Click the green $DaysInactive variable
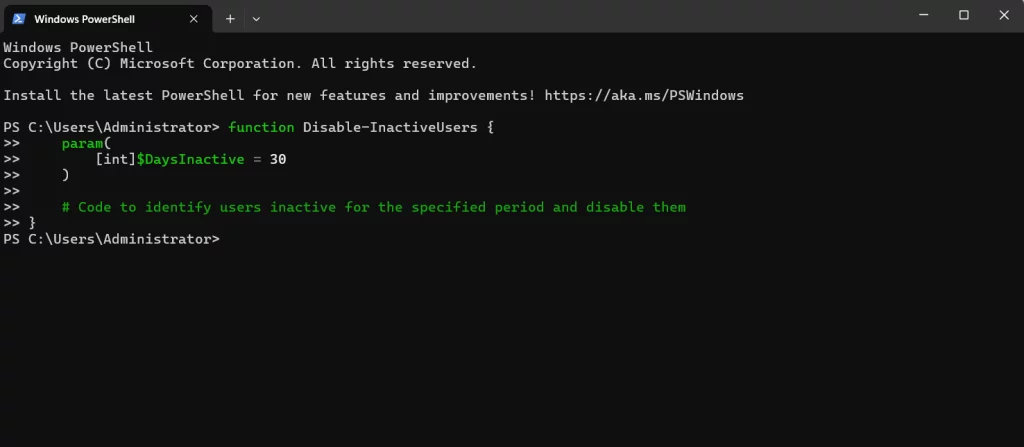Image resolution: width=1024 pixels, height=447 pixels. point(190,159)
